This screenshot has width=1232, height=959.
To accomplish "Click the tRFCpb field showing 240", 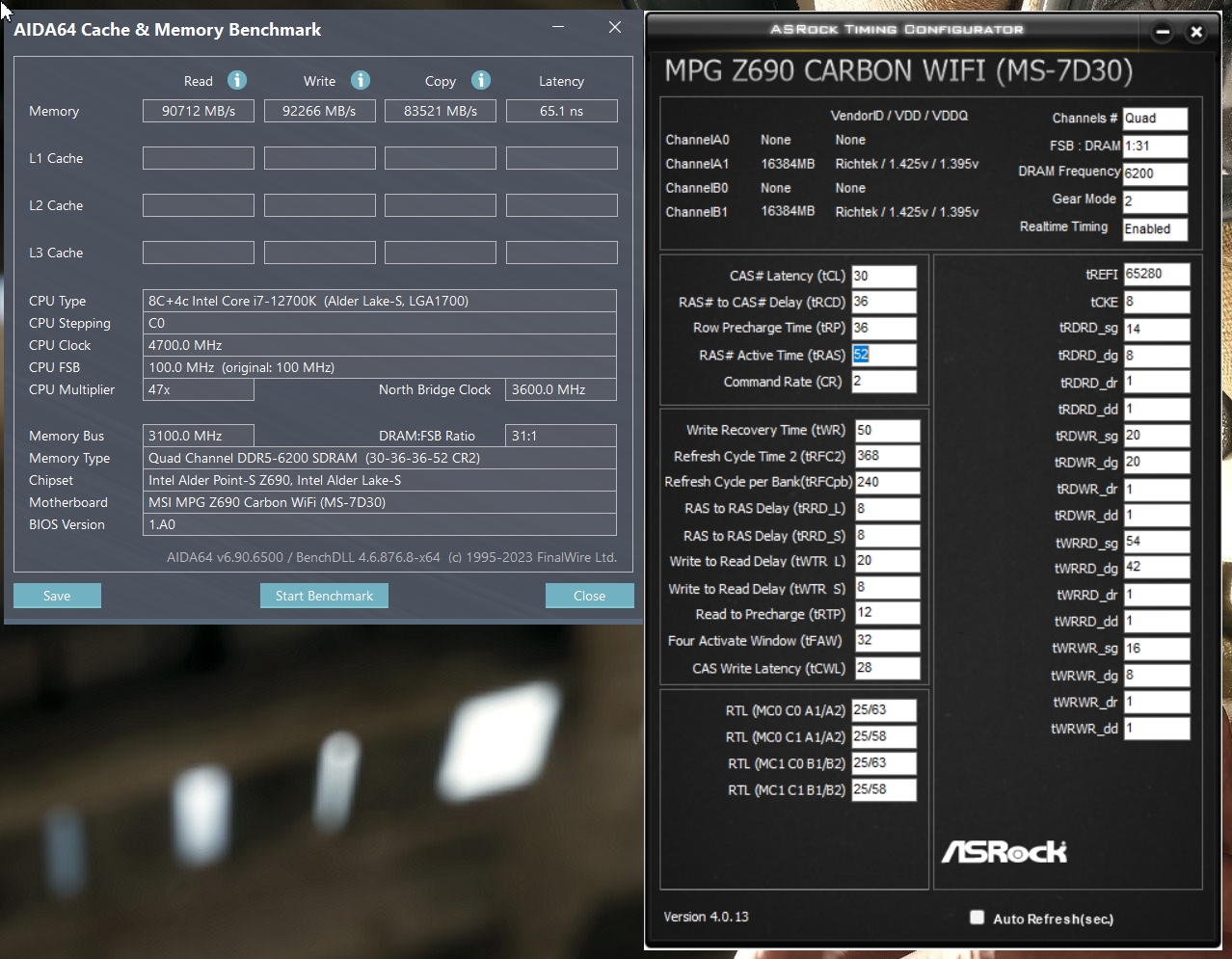I will pos(888,482).
